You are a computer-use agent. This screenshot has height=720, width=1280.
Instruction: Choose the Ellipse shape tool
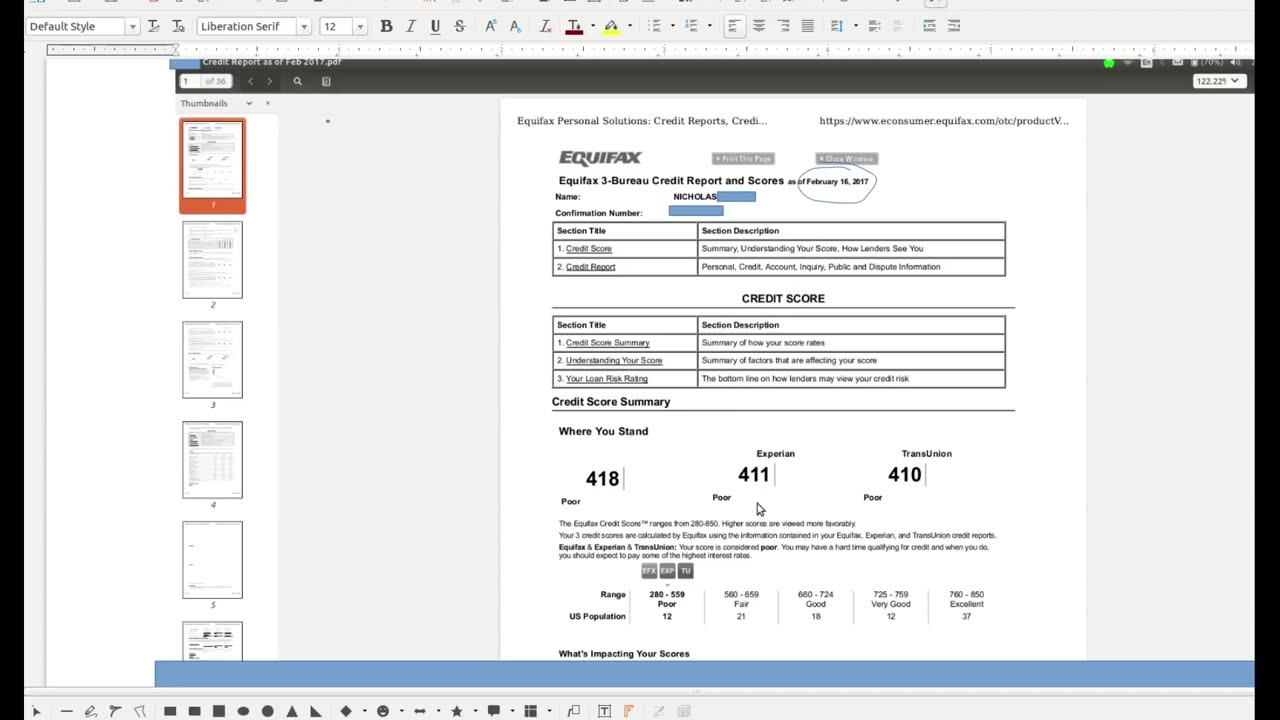(x=243, y=711)
